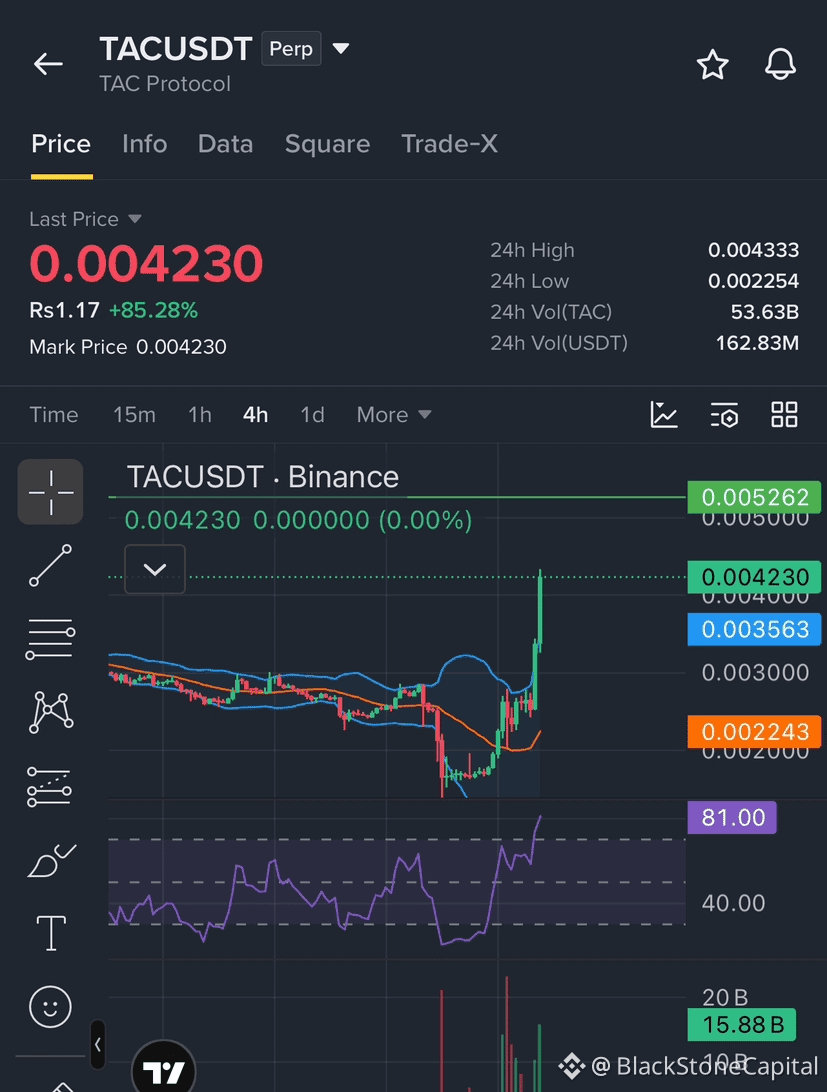
Task: Open the Square tab
Action: coord(327,144)
